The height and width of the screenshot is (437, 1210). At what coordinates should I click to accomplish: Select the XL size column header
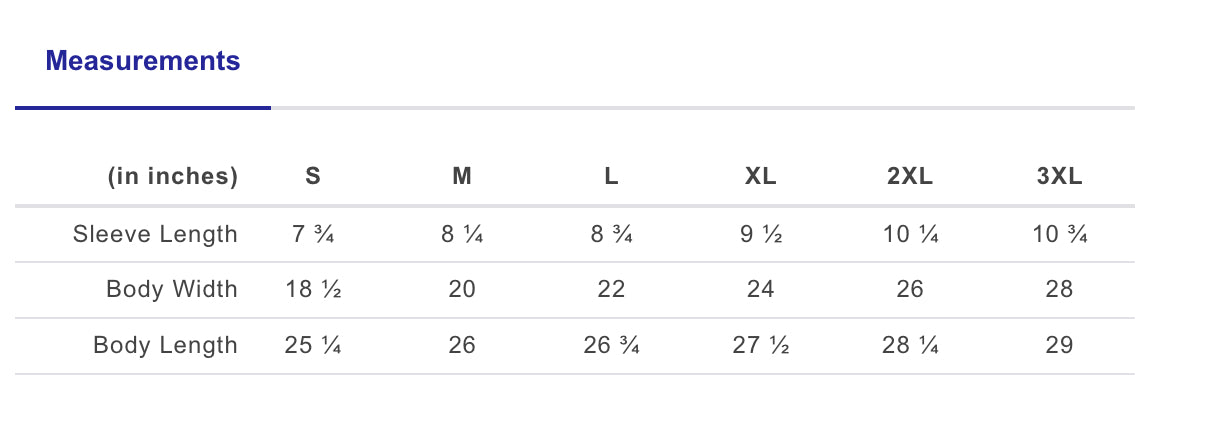(x=760, y=177)
